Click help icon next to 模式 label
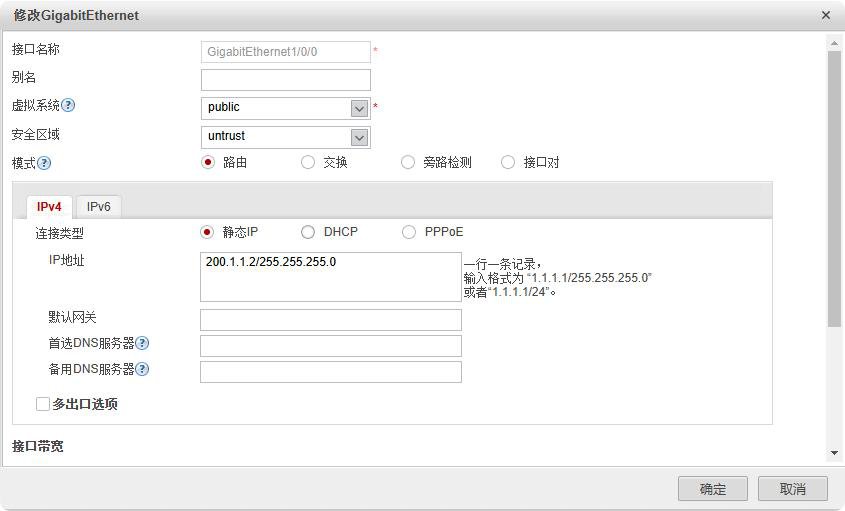The height and width of the screenshot is (511, 845). (44, 163)
